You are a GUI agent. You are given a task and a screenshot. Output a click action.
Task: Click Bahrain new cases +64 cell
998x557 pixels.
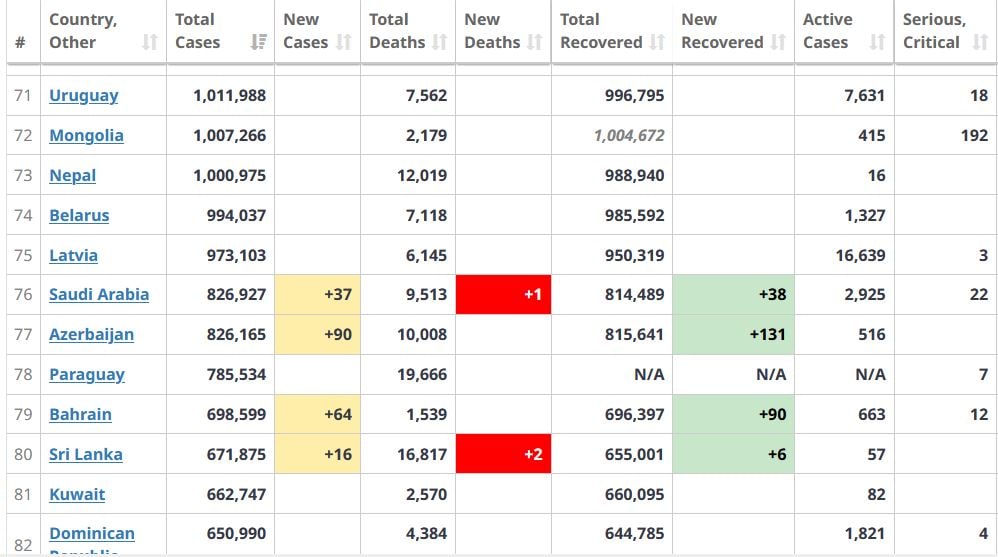coord(318,414)
